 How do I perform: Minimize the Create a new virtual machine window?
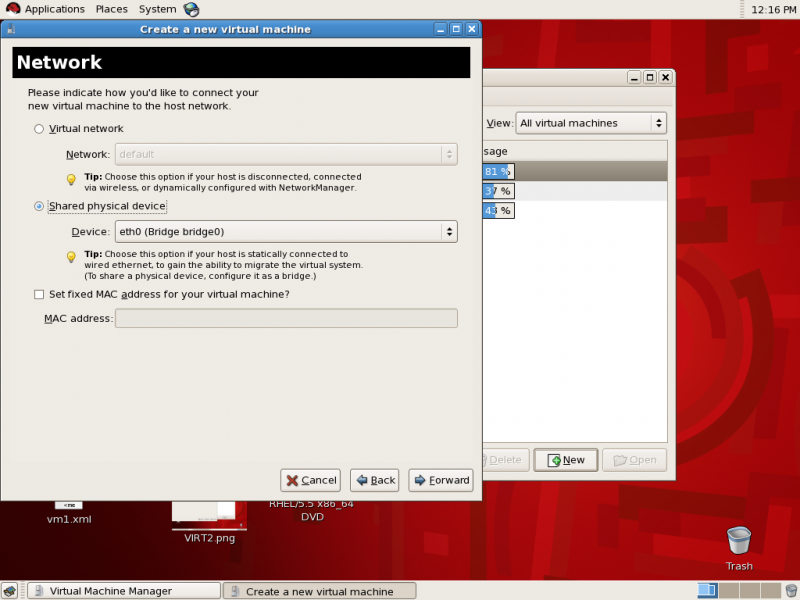pos(441,29)
